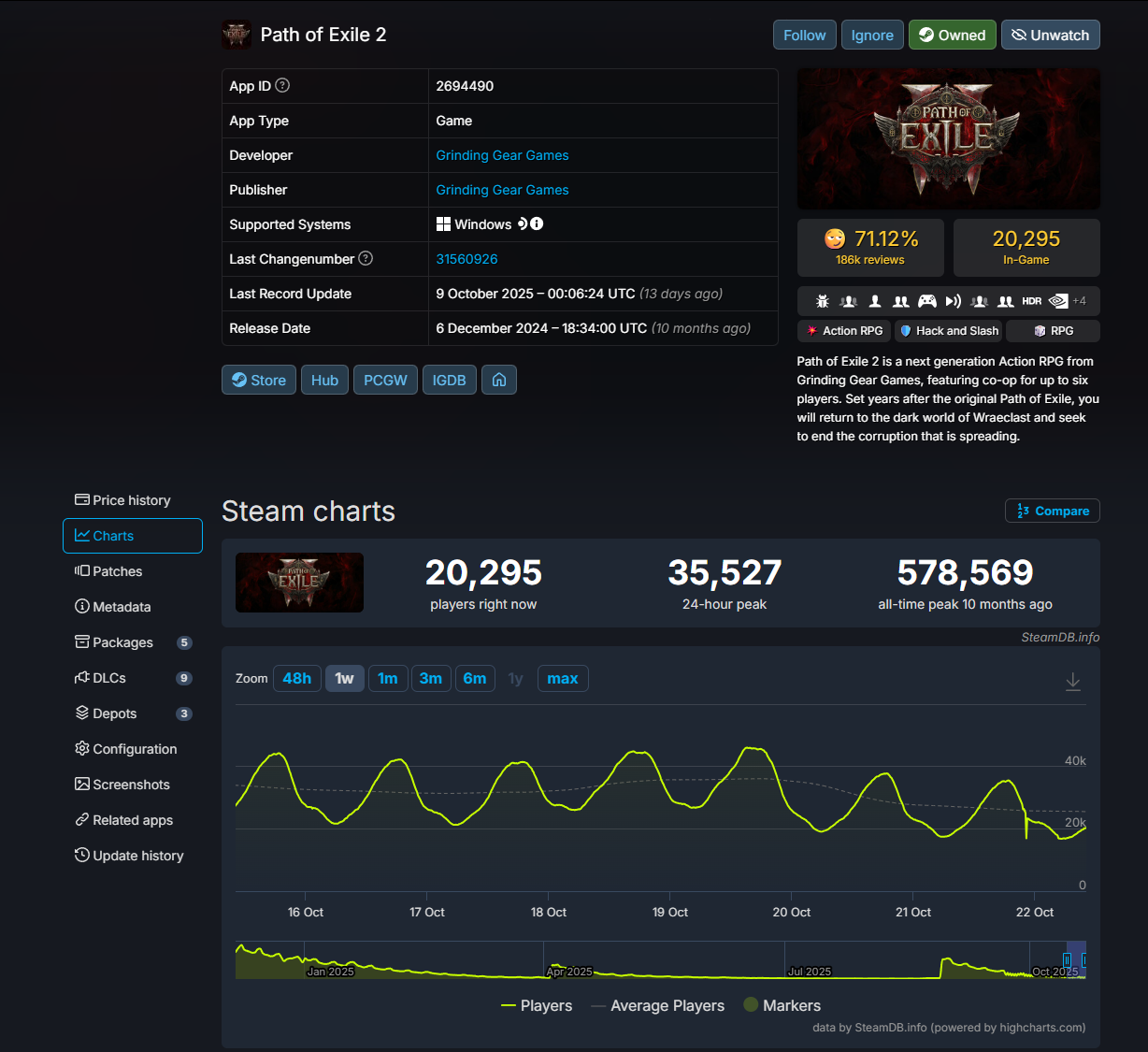Image resolution: width=1148 pixels, height=1052 pixels.
Task: Click the info icon after Steam Deck icon
Action: (x=537, y=223)
